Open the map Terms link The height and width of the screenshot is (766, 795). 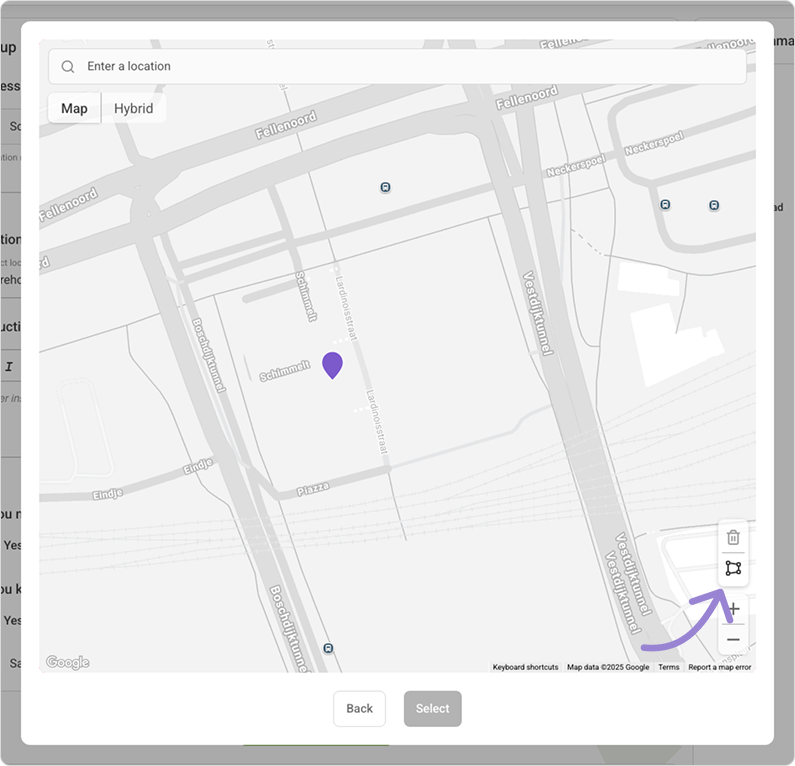(x=668, y=667)
